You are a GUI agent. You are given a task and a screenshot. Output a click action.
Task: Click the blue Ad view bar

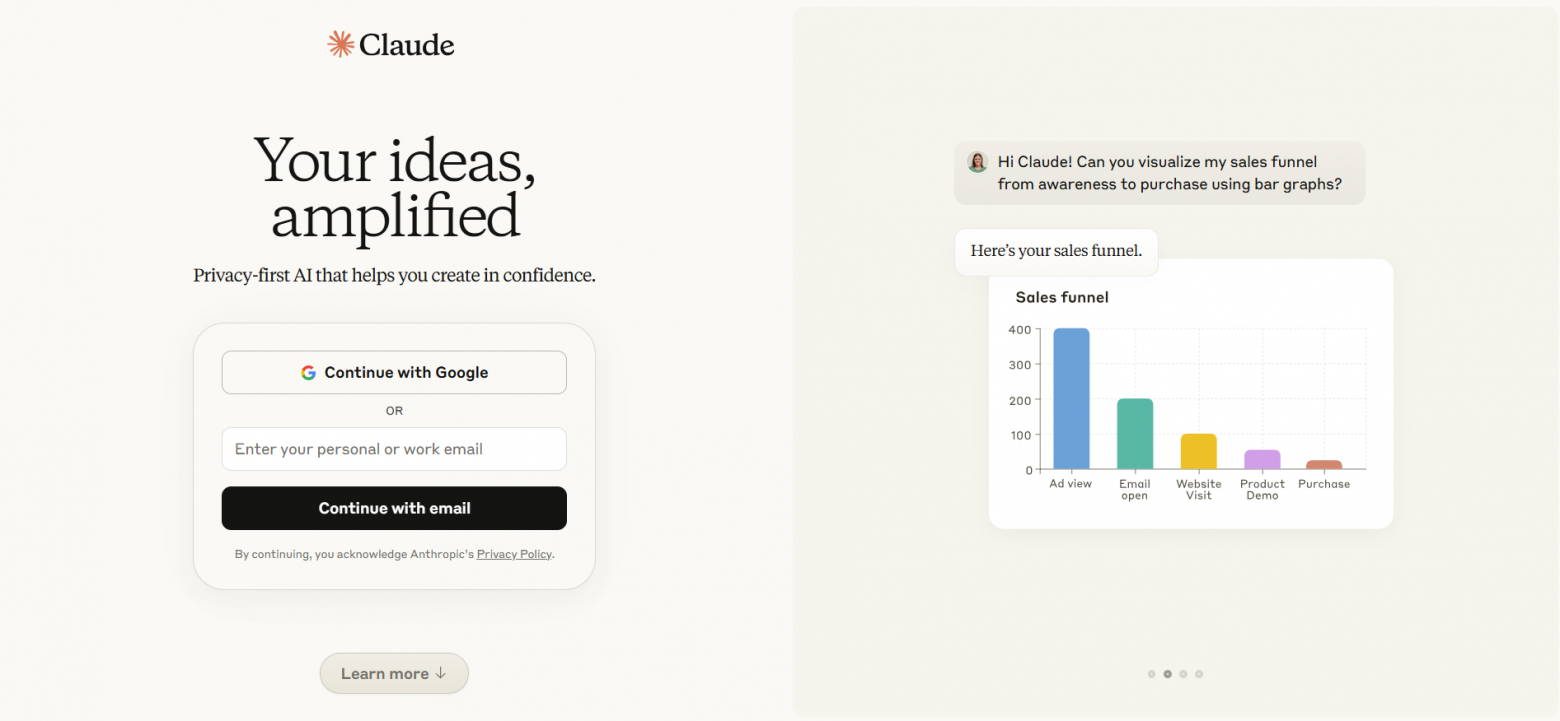(x=1071, y=399)
